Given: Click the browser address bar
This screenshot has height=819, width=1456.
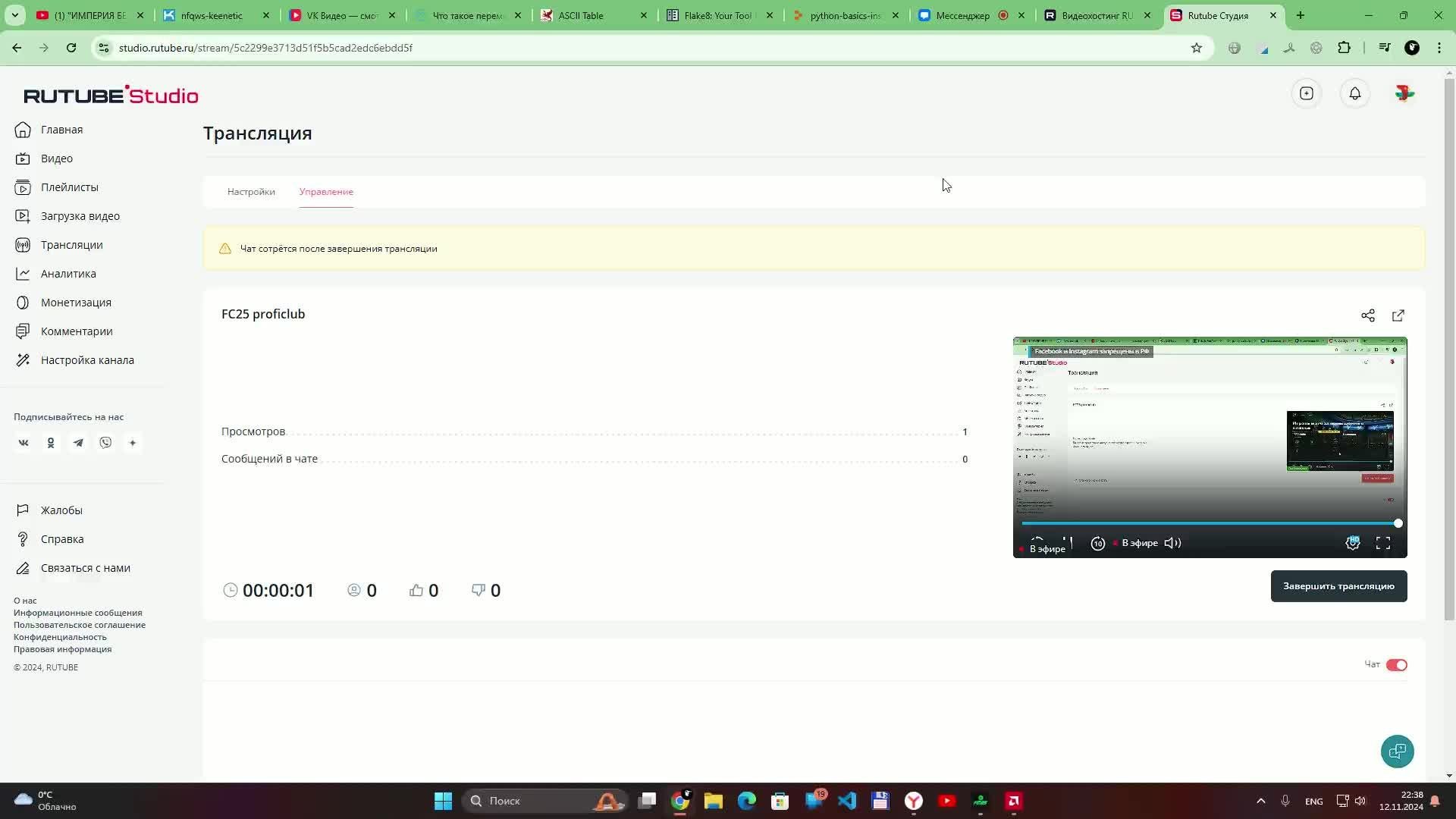Looking at the screenshot, I should tap(645, 48).
